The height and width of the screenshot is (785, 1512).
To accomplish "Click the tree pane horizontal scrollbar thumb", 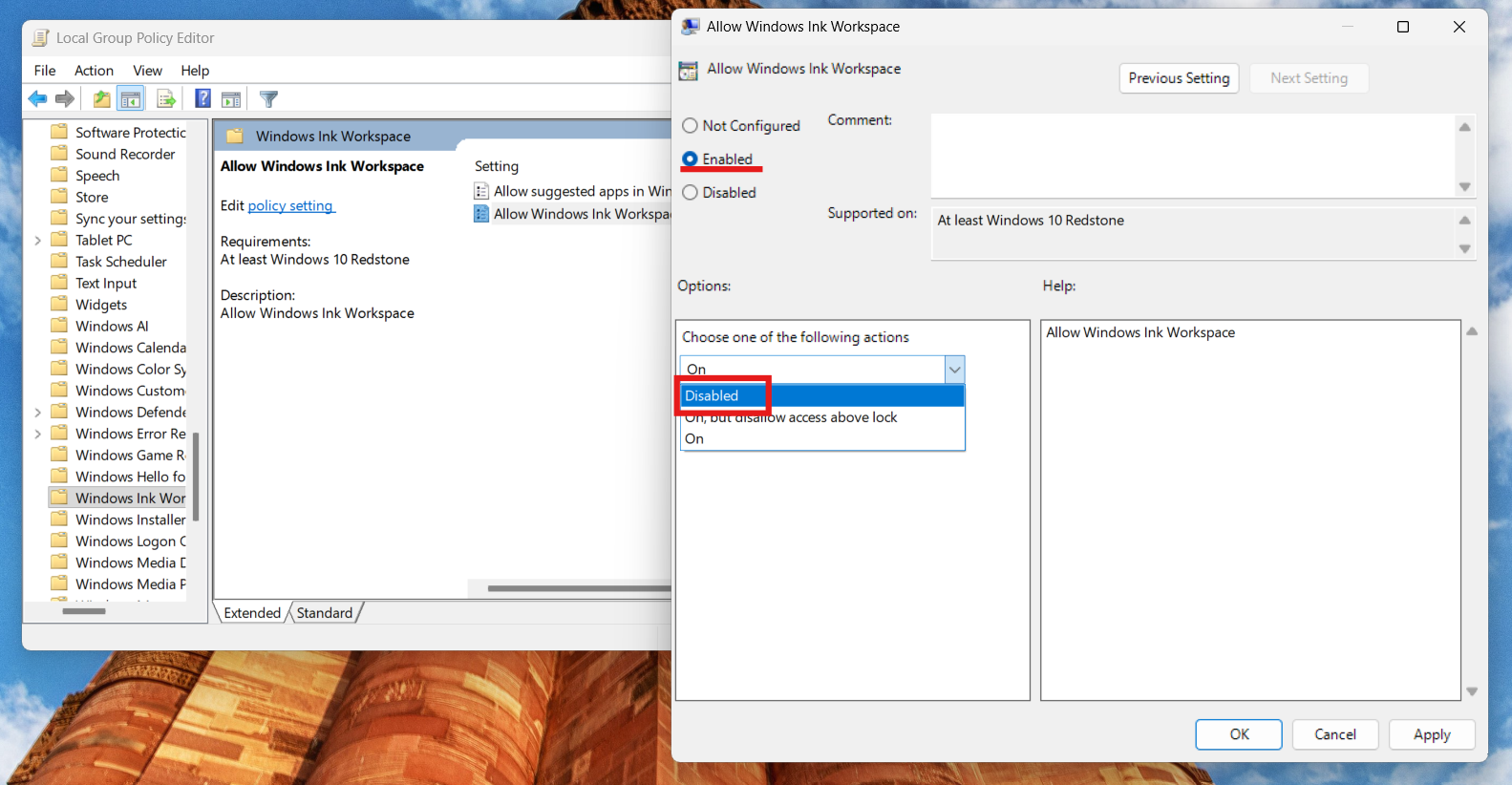I will [x=84, y=611].
